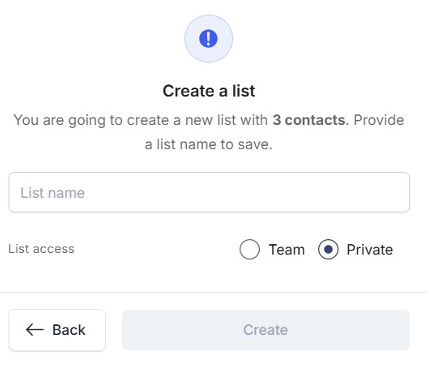Select the Team radio button
The height and width of the screenshot is (371, 434).
[x=249, y=249]
